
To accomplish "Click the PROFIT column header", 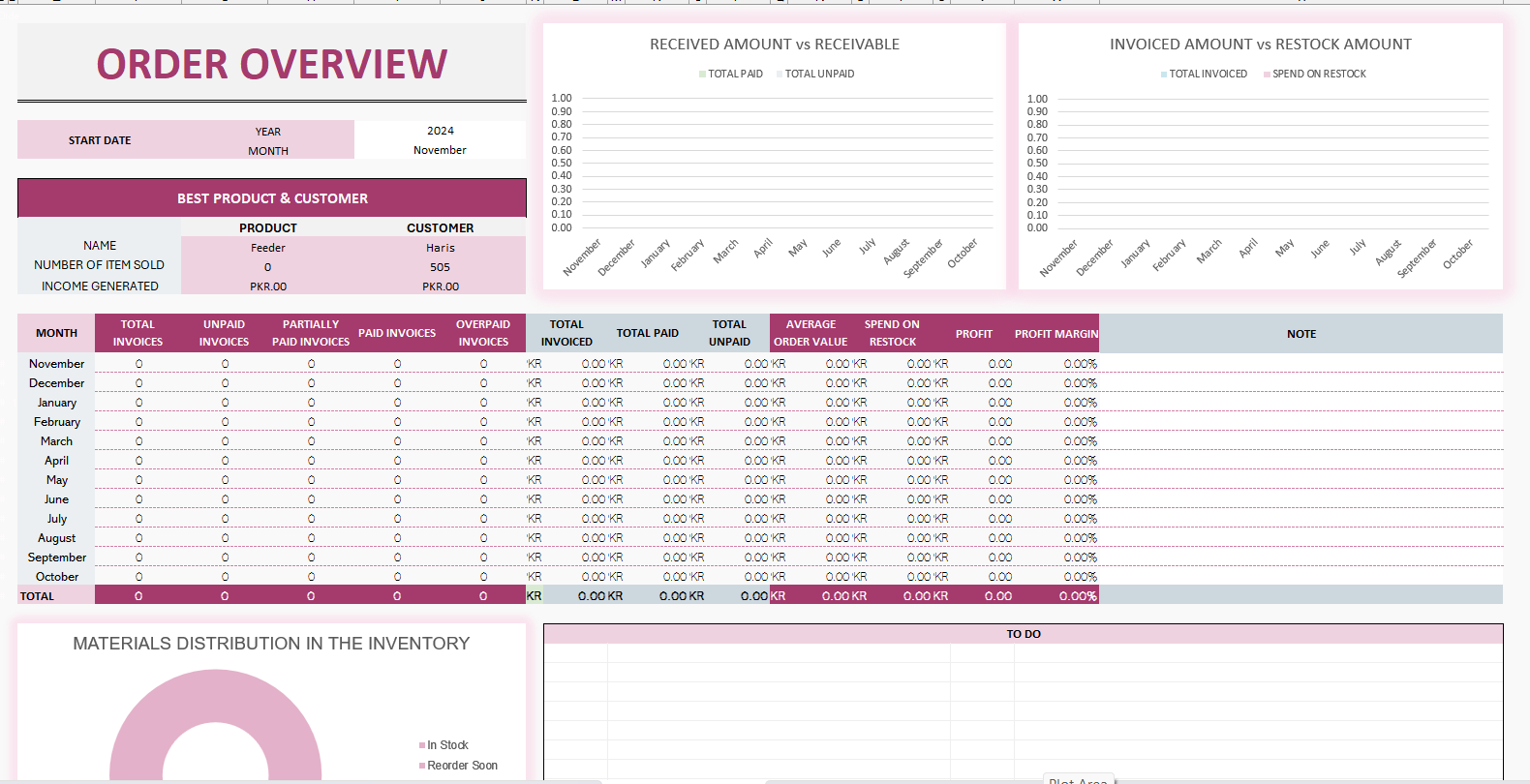I will pyautogui.click(x=974, y=334).
